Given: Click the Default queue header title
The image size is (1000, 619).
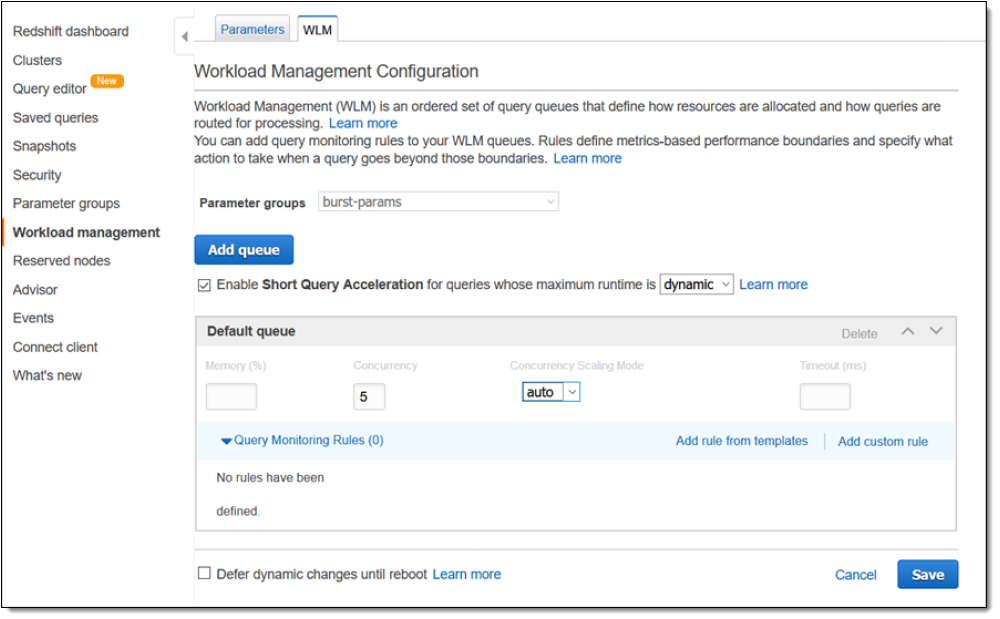Looking at the screenshot, I should pyautogui.click(x=251, y=331).
